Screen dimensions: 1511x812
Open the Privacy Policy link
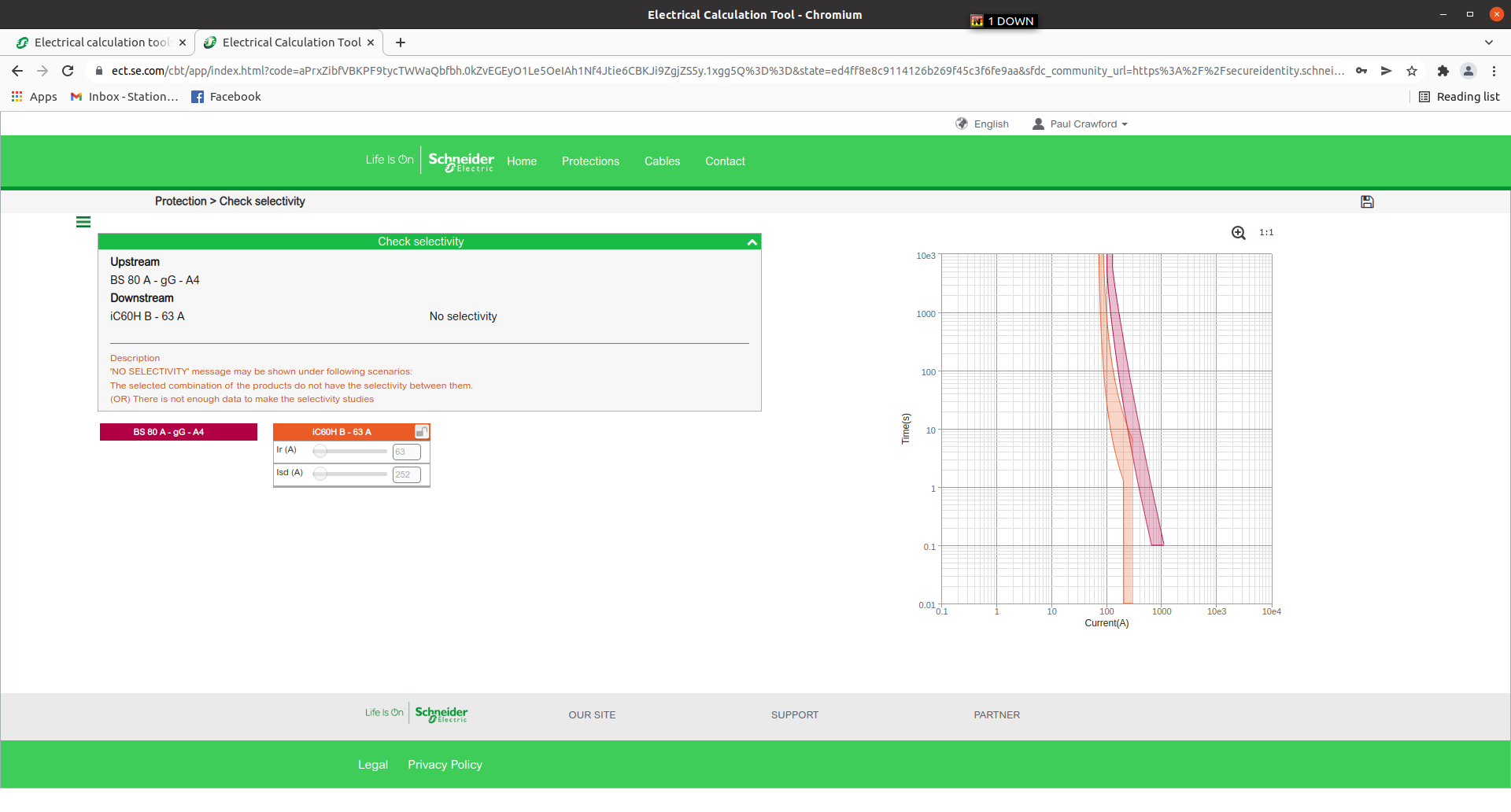pos(445,765)
